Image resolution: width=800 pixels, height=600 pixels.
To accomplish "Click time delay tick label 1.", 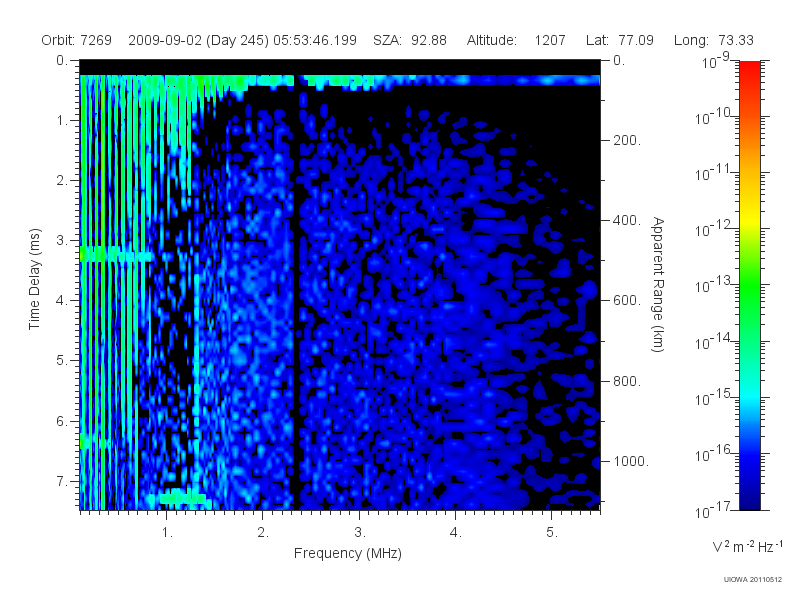I will point(62,120).
